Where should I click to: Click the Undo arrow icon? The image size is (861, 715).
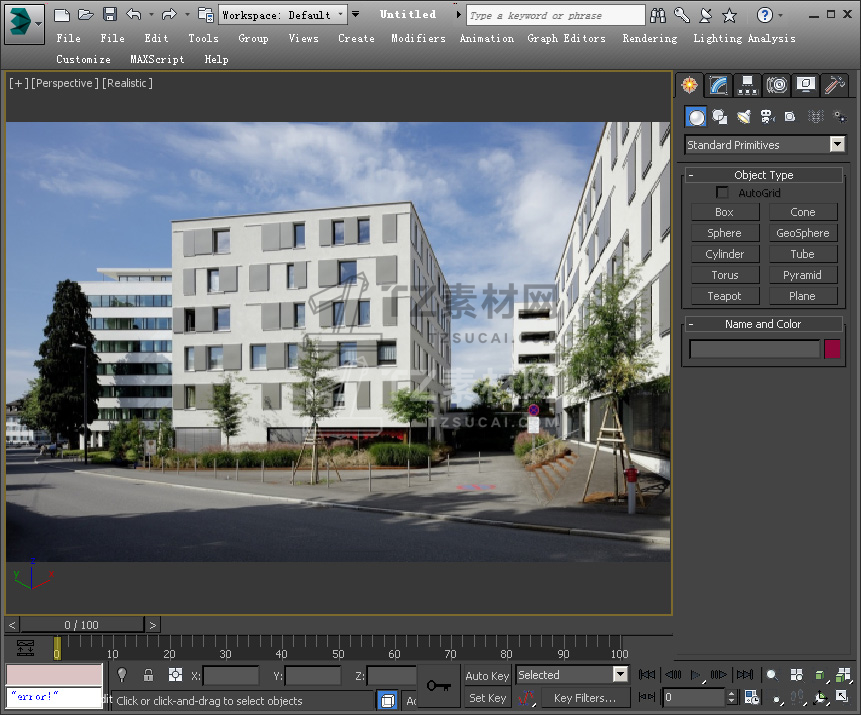click(x=134, y=15)
